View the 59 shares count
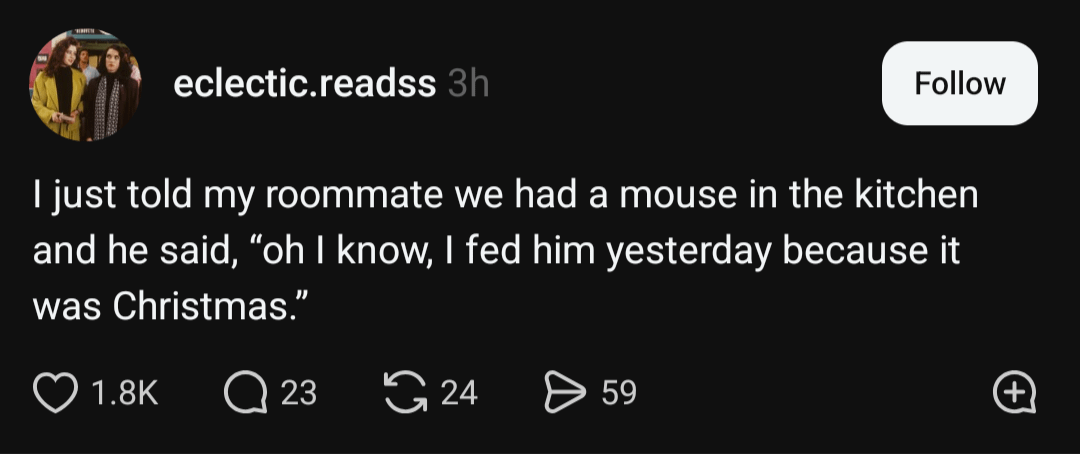 point(618,393)
